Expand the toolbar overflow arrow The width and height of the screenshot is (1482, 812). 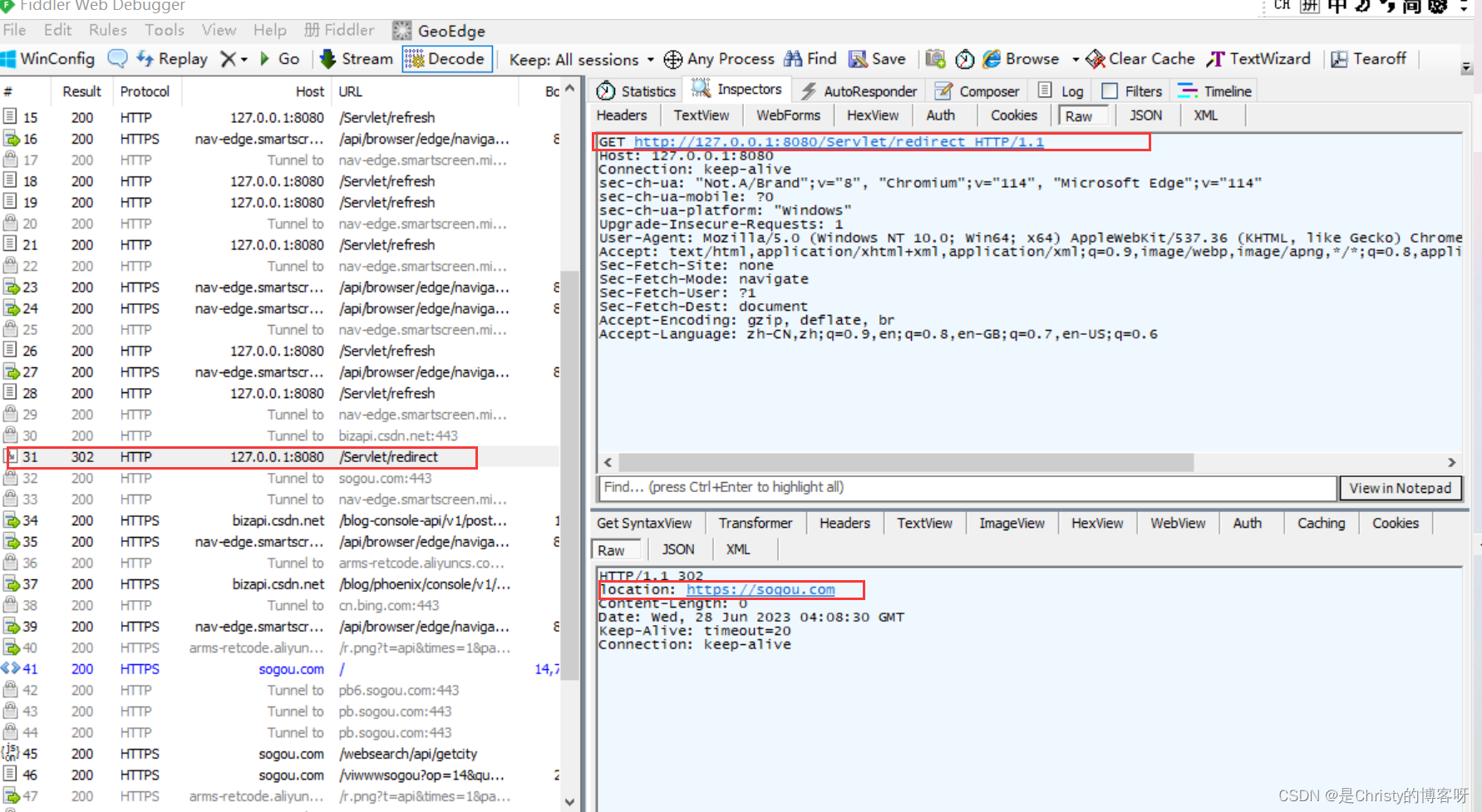point(1466,66)
